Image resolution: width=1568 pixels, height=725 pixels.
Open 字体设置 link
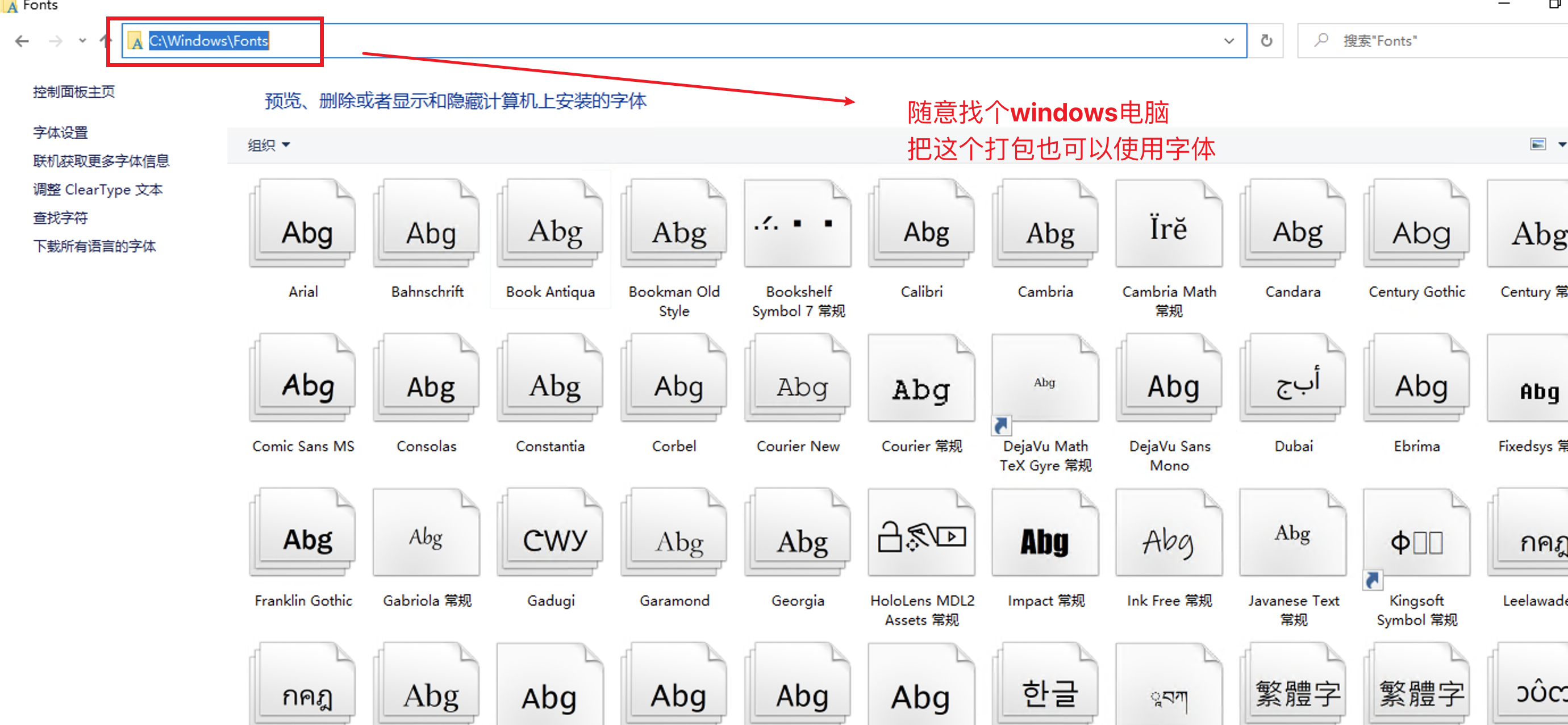tap(60, 132)
